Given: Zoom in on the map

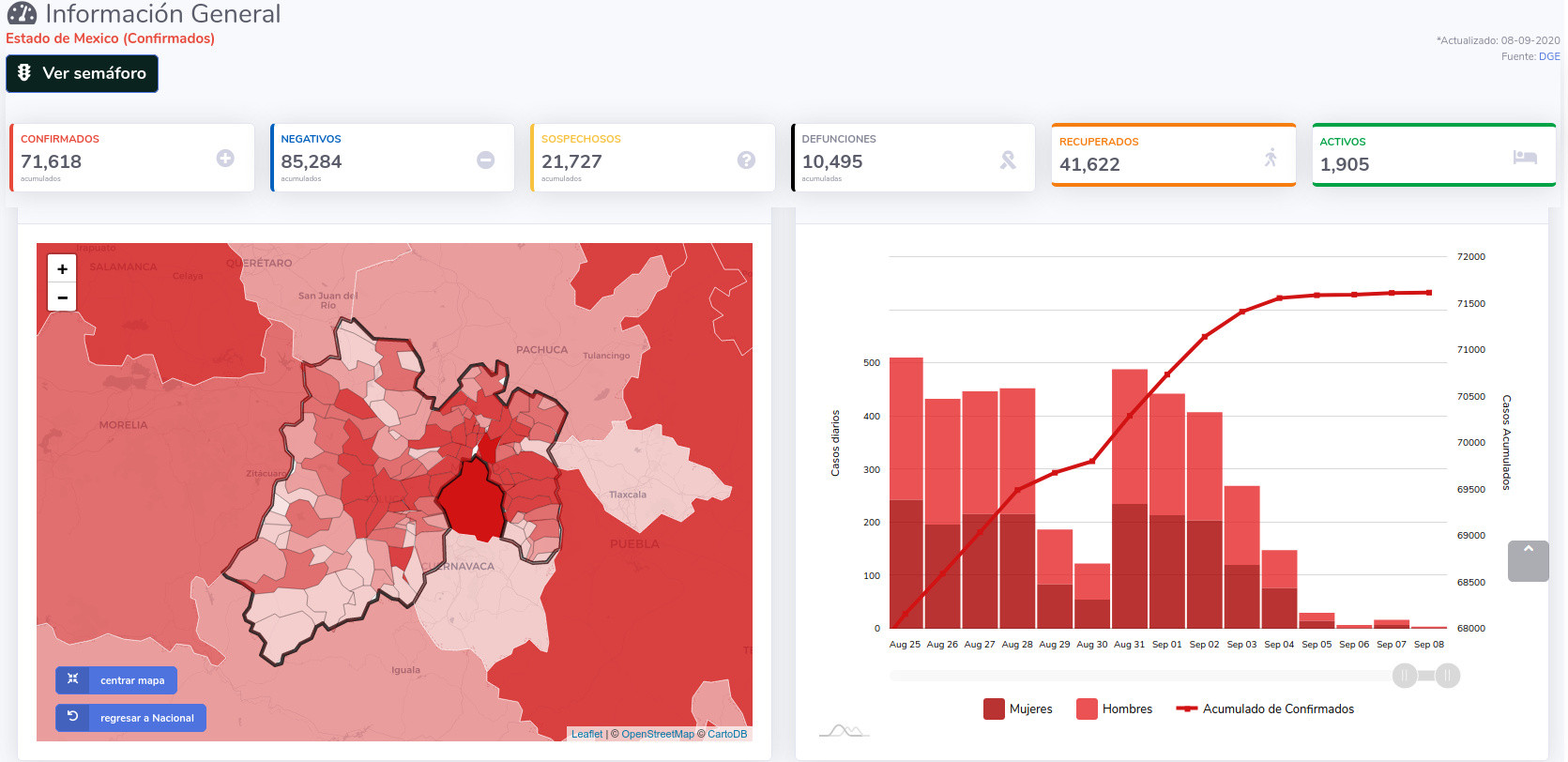Looking at the screenshot, I should tap(62, 269).
